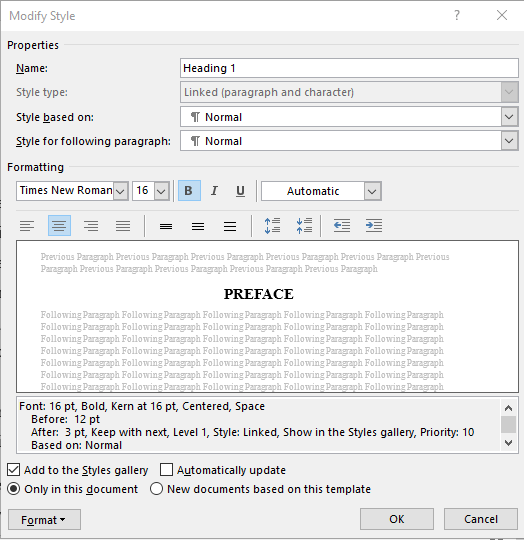This screenshot has height=540, width=524.
Task: Align text left icon
Action: [x=27, y=226]
